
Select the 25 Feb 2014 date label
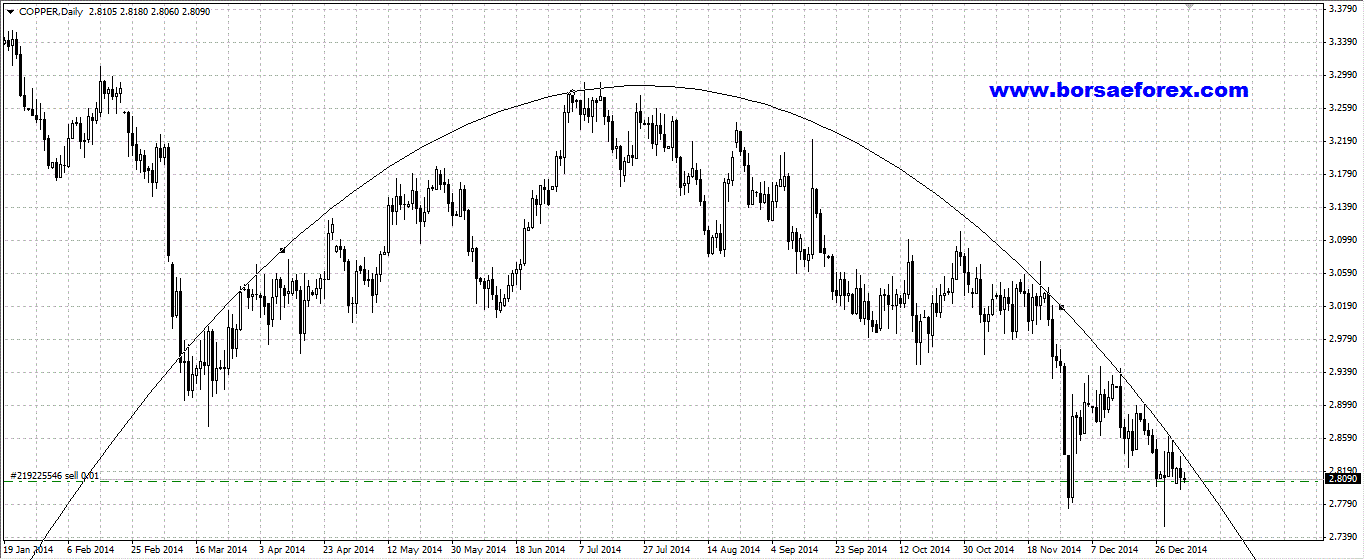pos(157,550)
